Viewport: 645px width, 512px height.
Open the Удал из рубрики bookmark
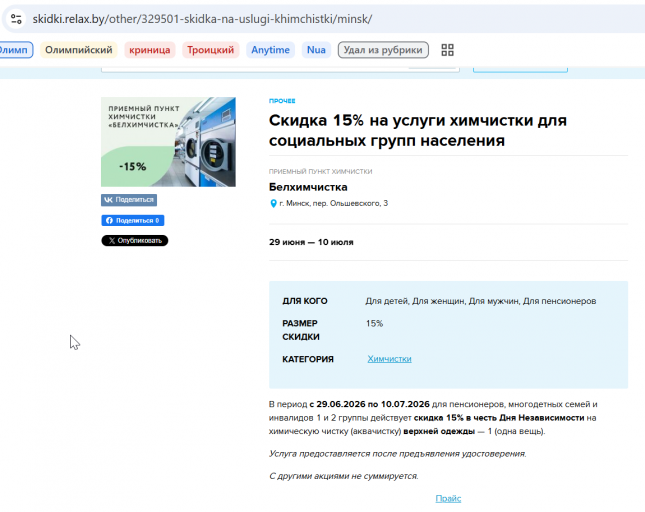pos(383,50)
